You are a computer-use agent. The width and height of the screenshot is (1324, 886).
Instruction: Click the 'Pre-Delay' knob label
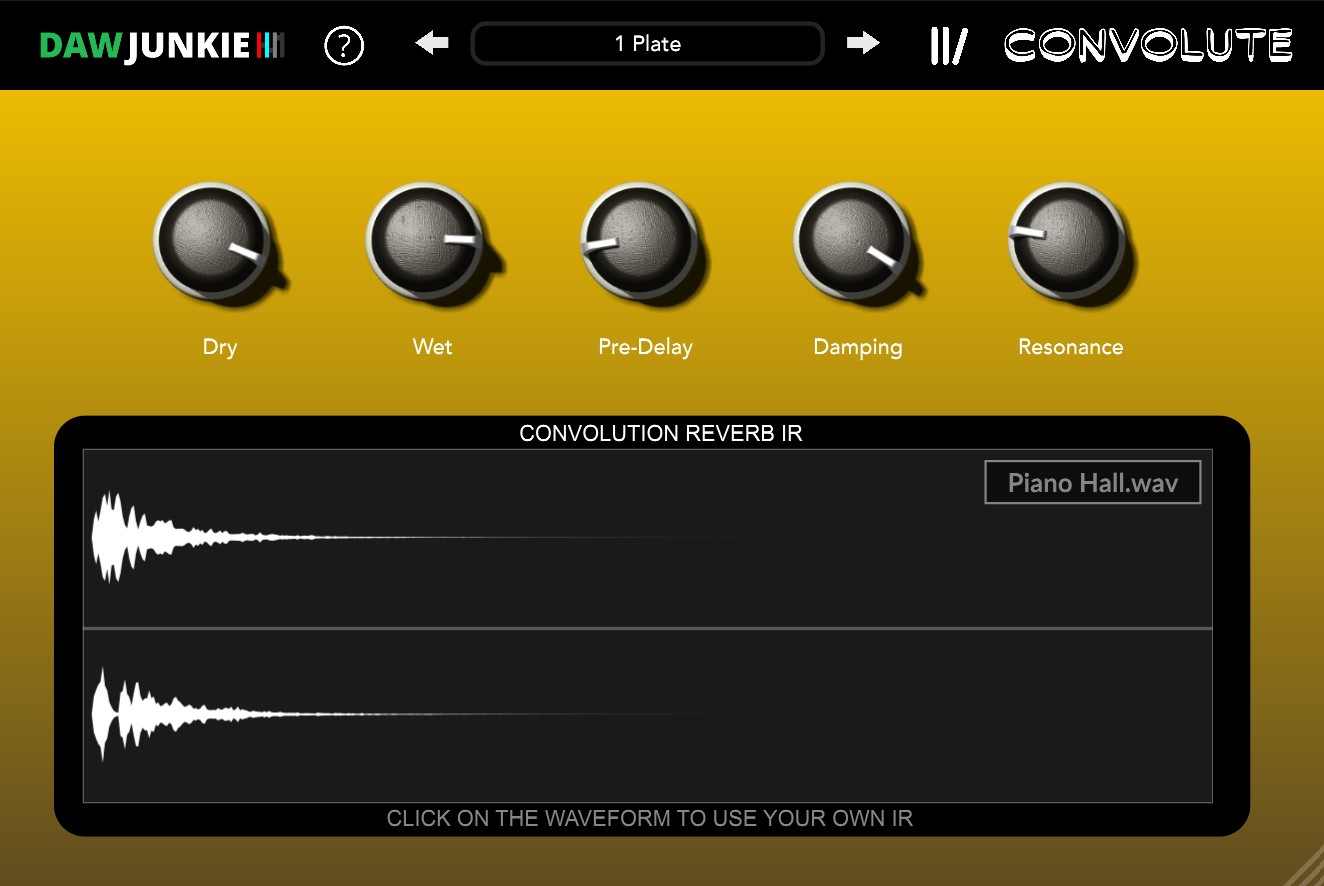(646, 347)
